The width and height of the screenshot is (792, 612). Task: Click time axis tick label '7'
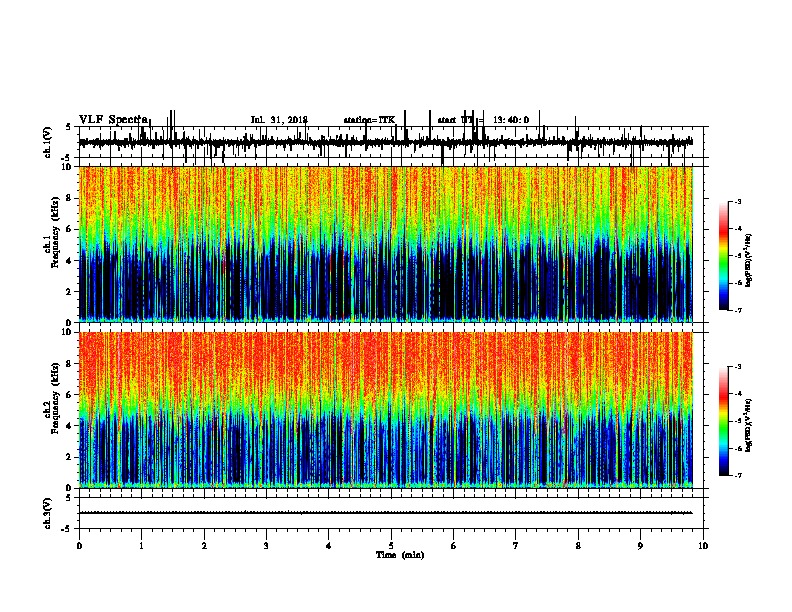516,546
